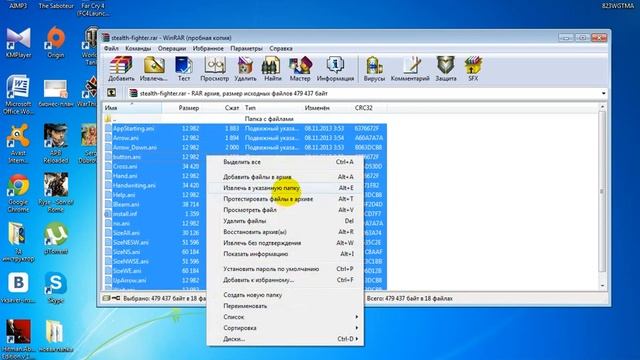Screen dimensions: 640x360
Task: Choose Извлечь в указанную папку
Action: [285, 188]
